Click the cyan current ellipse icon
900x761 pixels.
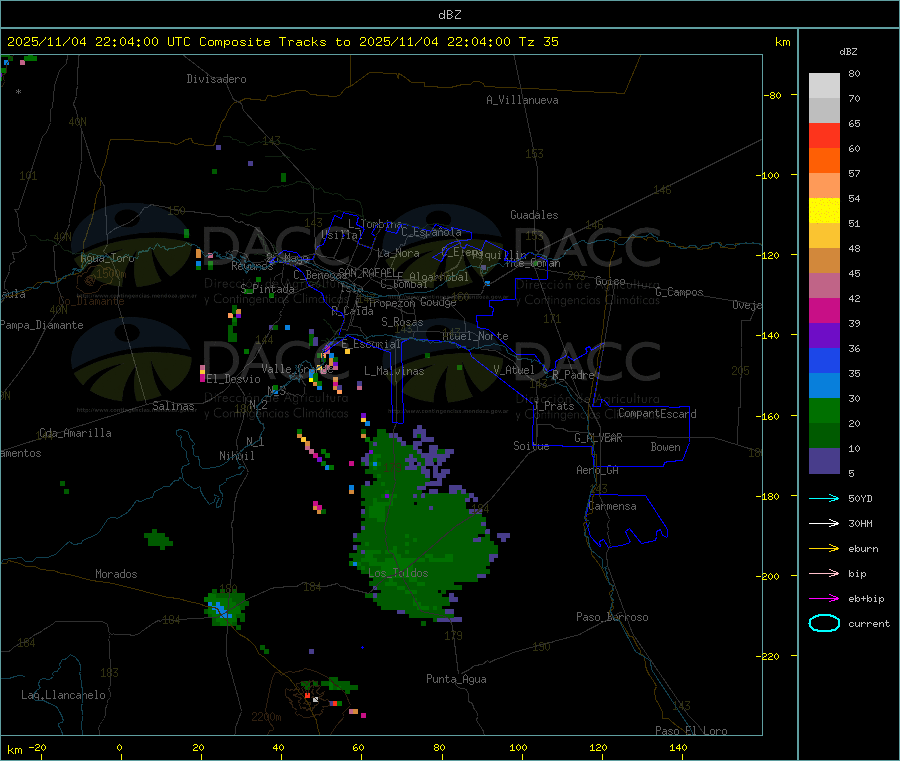coord(824,623)
